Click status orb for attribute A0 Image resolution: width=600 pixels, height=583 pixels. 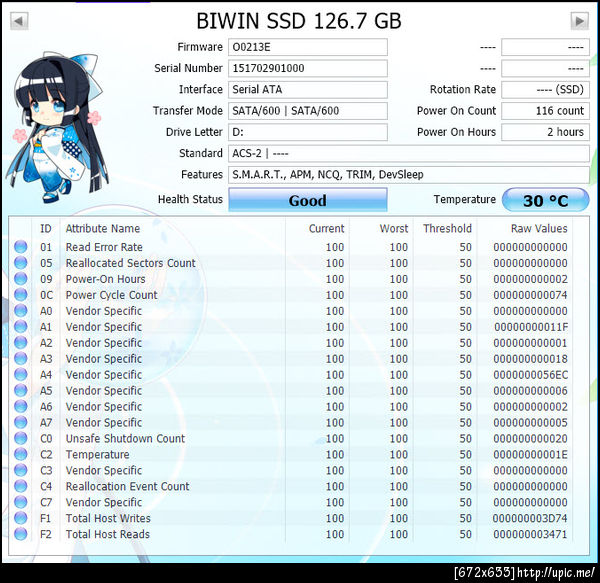[21, 311]
